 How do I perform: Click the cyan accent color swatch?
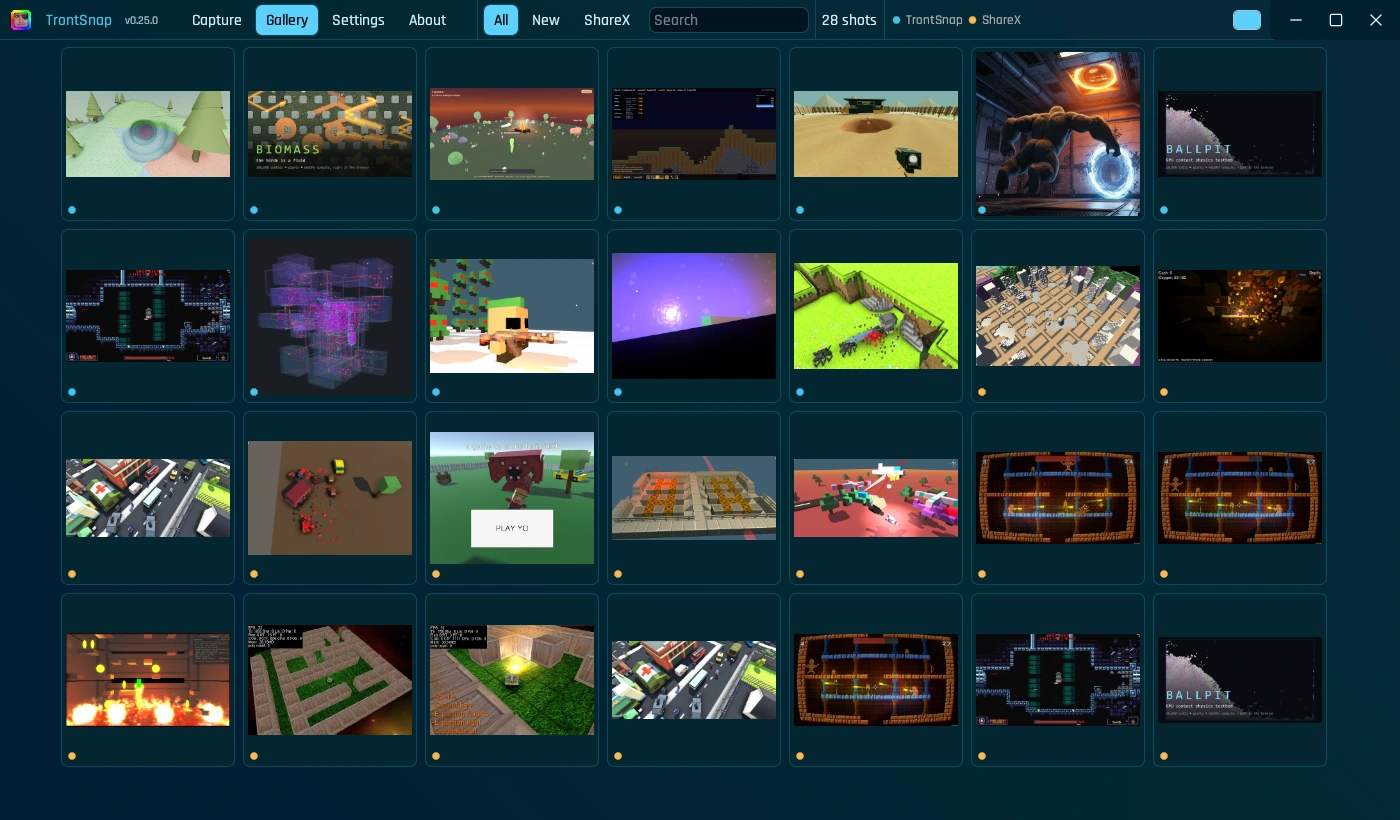1247,20
